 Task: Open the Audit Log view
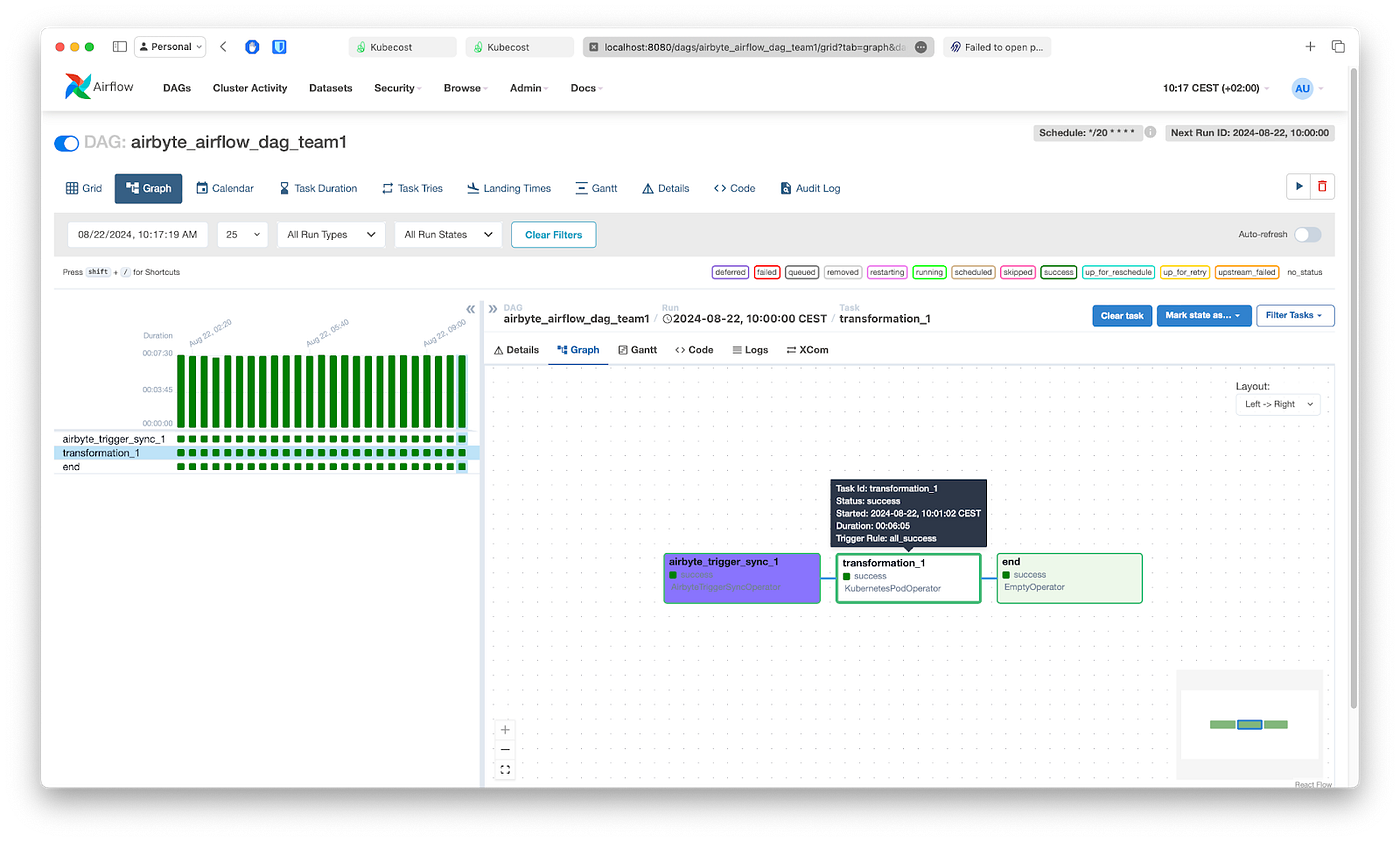pyautogui.click(x=811, y=188)
